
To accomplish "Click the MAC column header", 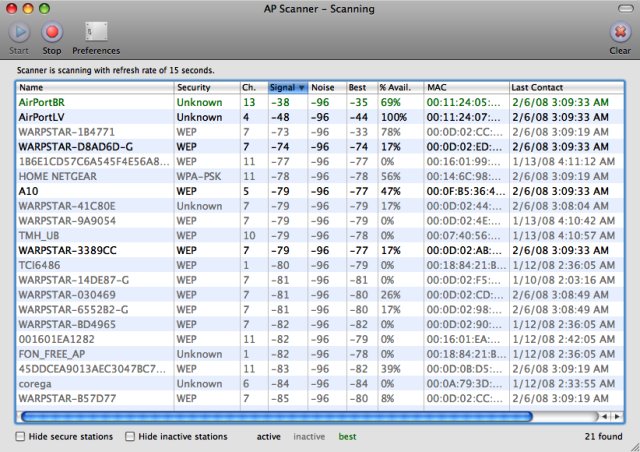I will click(x=465, y=88).
